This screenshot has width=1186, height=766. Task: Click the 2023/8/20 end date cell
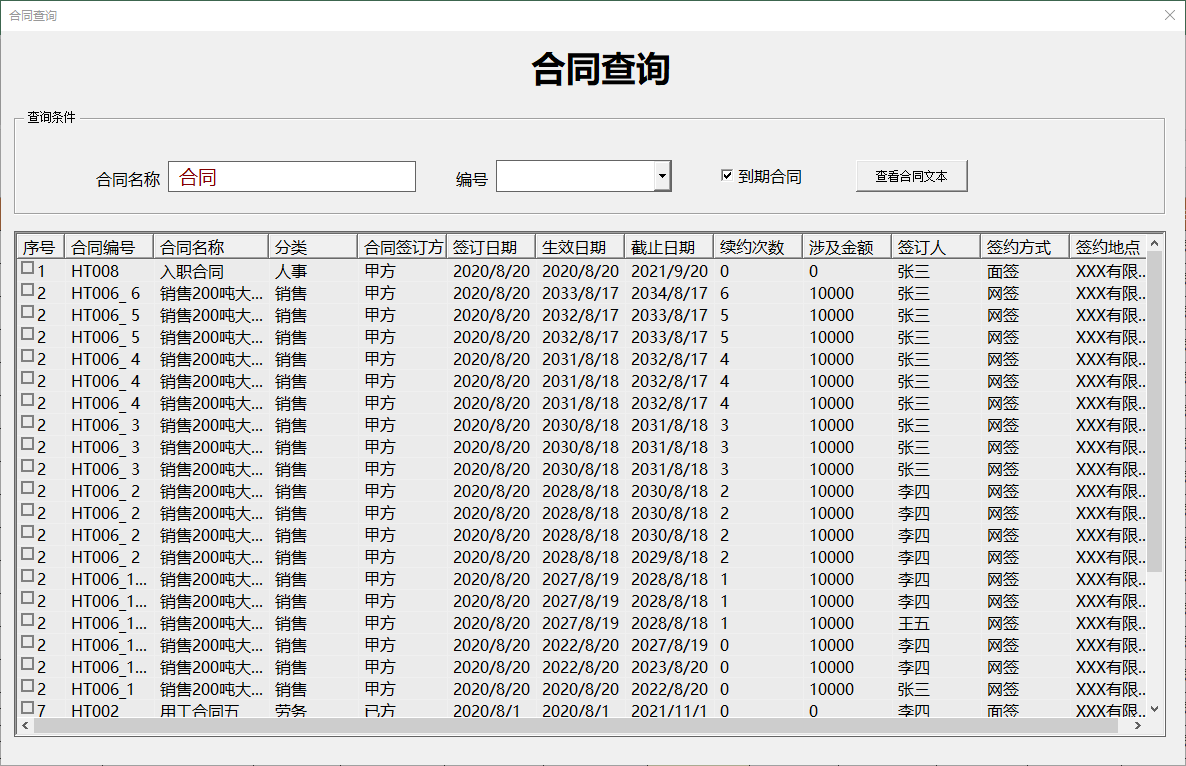pos(669,667)
